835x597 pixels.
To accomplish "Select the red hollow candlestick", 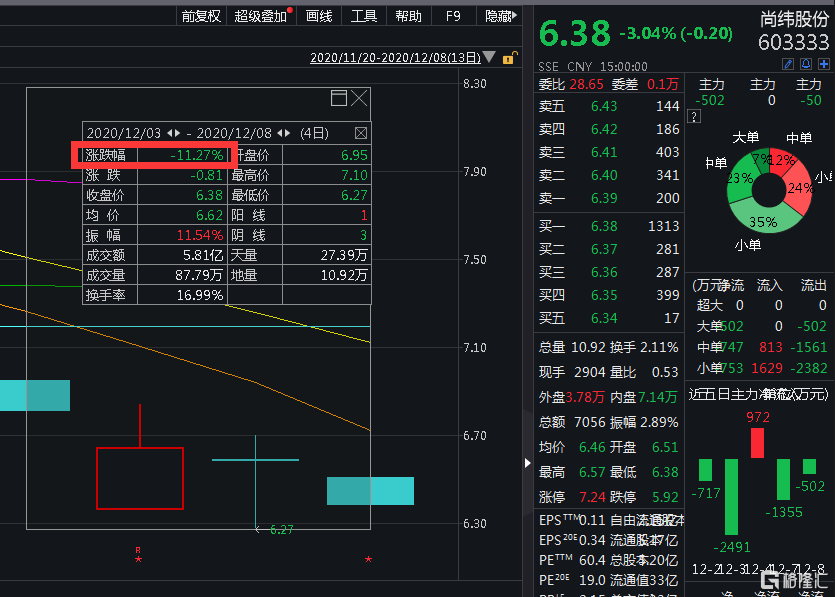I will [140, 478].
